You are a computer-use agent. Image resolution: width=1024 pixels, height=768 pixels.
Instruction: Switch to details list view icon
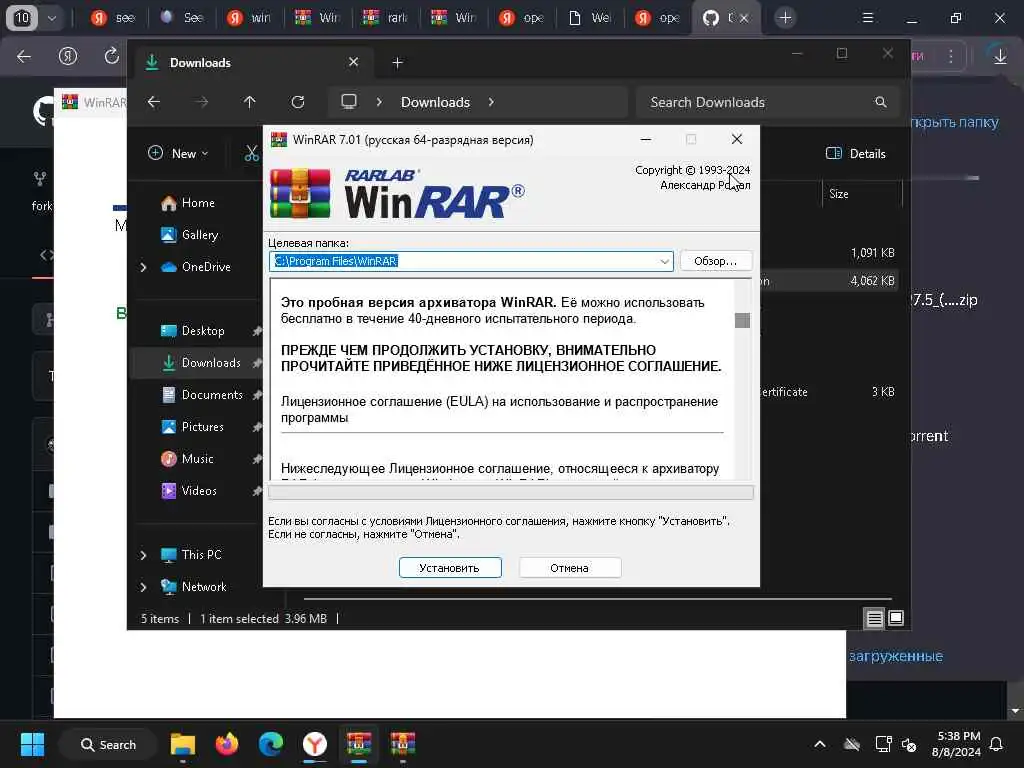click(874, 618)
